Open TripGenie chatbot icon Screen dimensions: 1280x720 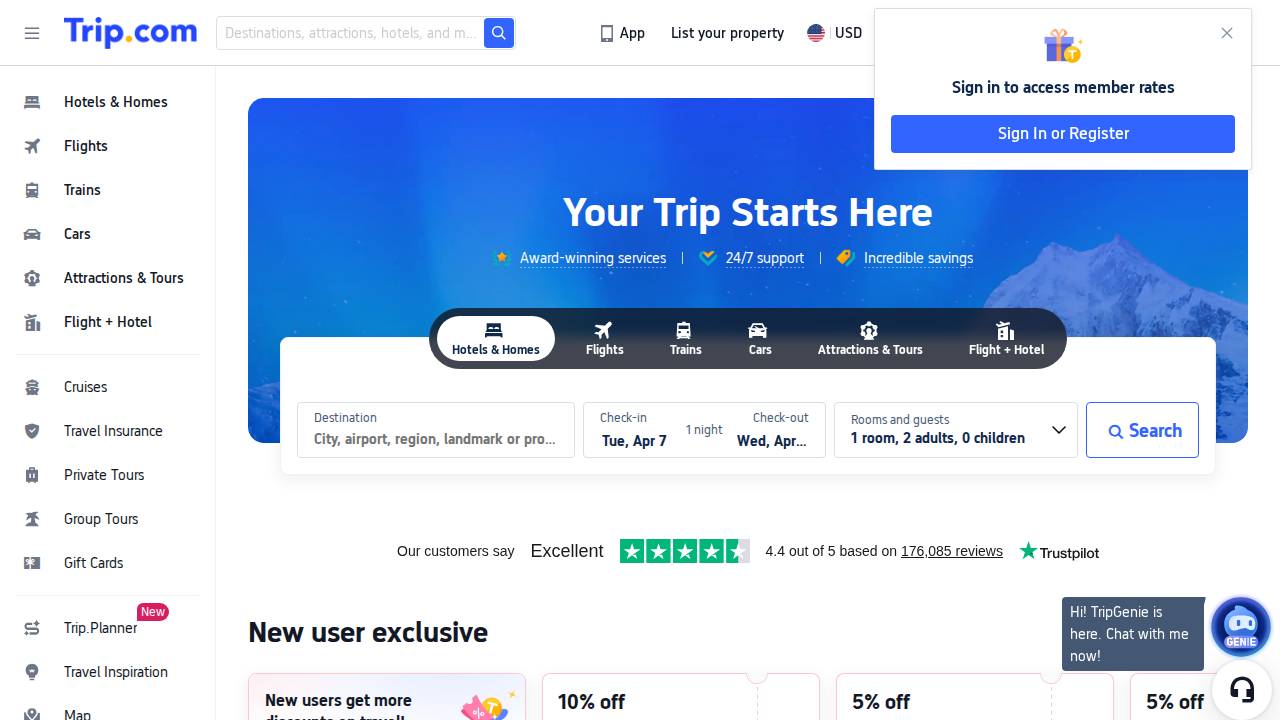point(1240,626)
